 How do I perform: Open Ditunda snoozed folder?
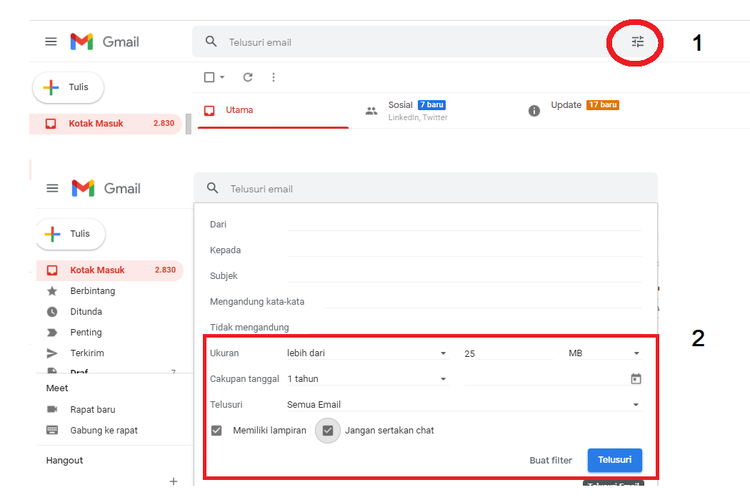(86, 311)
